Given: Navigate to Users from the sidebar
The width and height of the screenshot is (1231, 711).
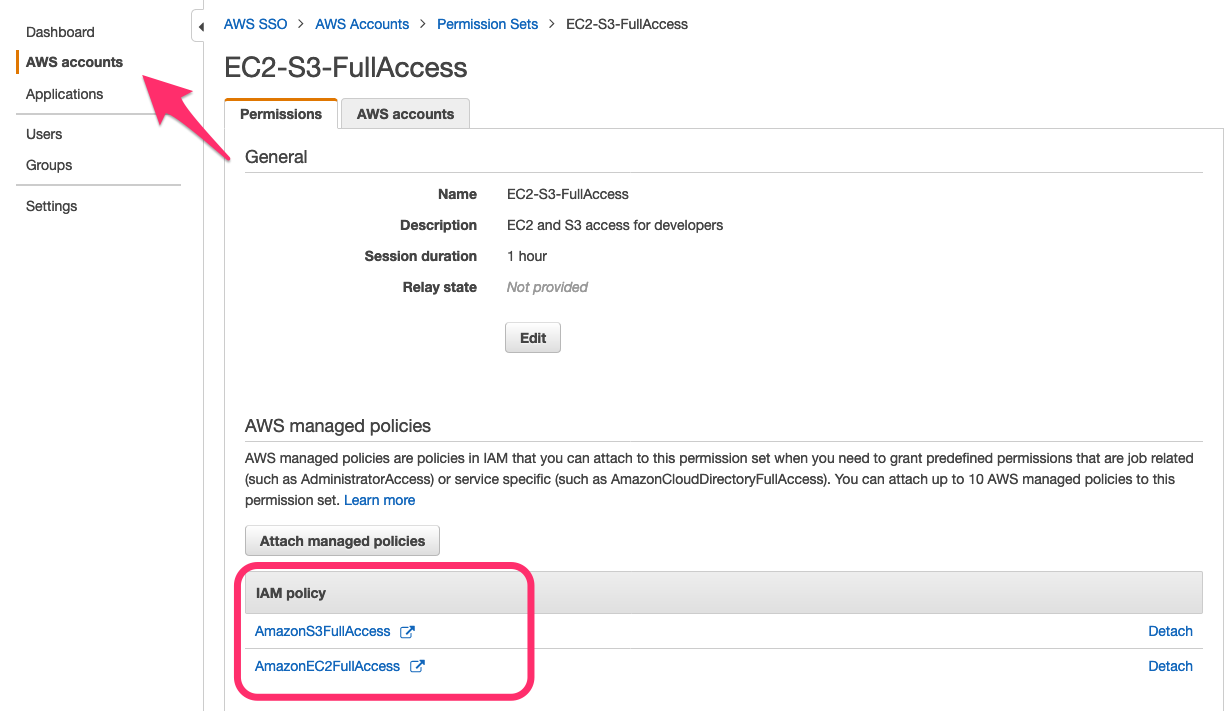Looking at the screenshot, I should [x=43, y=134].
